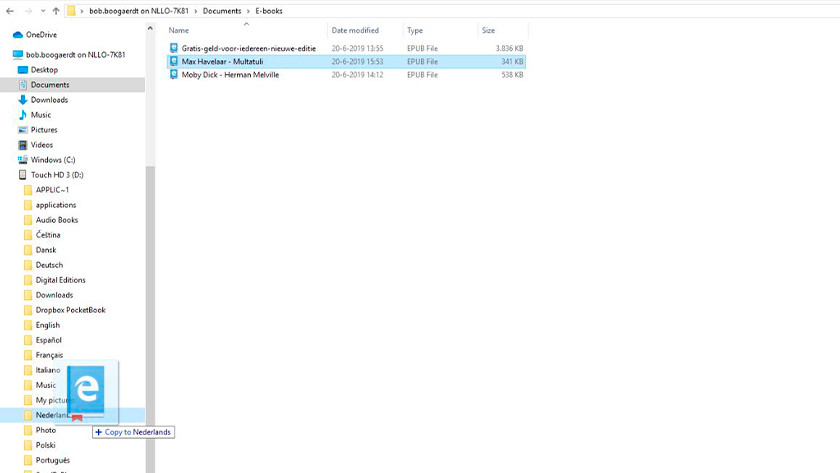
Task: Open the Downloads sidebar icon under this PC
Action: coord(23,100)
